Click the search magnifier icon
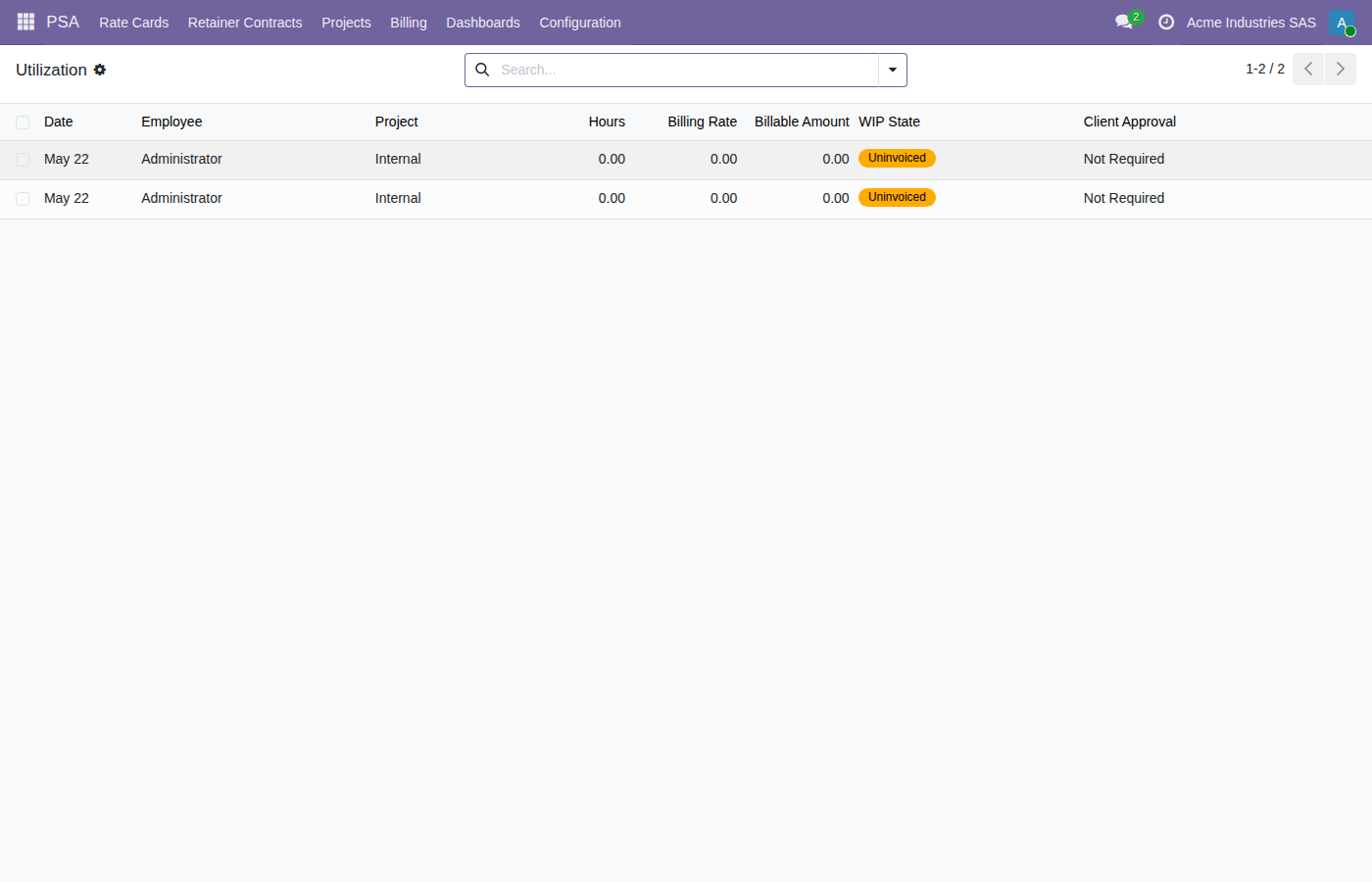Screen dimensions: 1372x882 [x=482, y=70]
